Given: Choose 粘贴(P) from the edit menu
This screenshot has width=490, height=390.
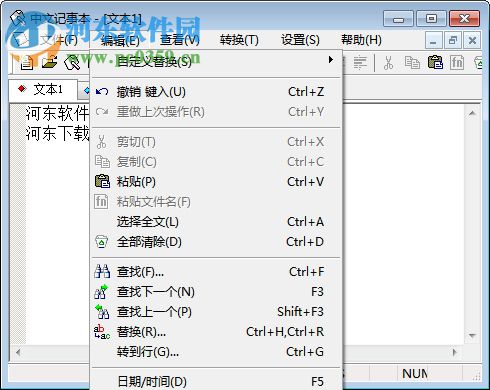Looking at the screenshot, I should [x=216, y=182].
